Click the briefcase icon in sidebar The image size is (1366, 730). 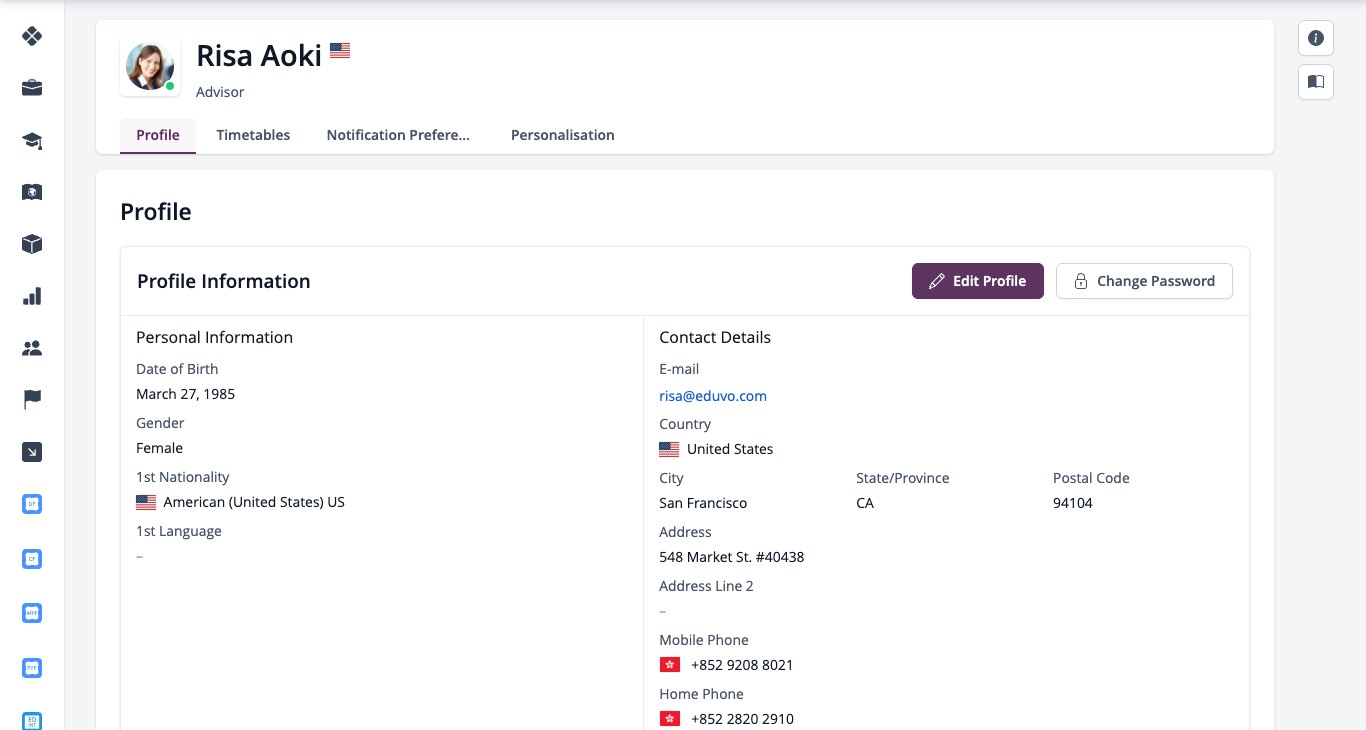32,88
